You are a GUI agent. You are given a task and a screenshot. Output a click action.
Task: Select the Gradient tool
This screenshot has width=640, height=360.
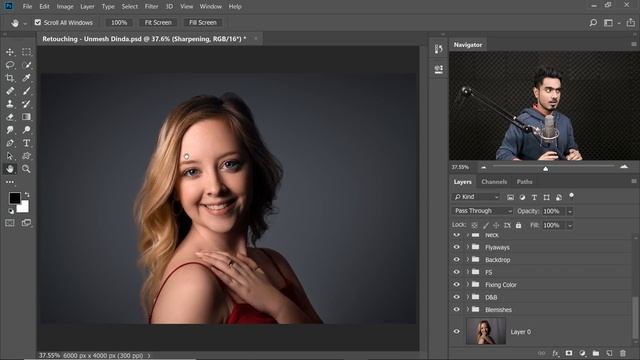coord(27,117)
